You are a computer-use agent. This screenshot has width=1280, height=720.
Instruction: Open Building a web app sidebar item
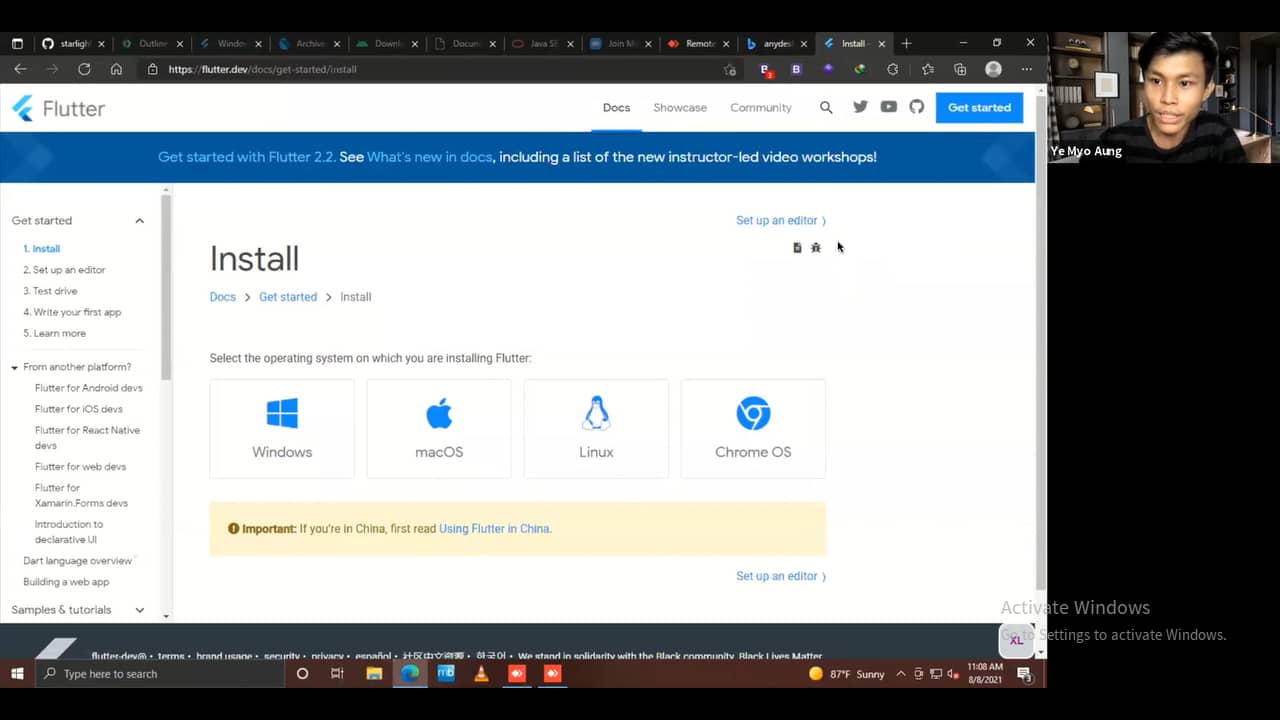click(66, 582)
